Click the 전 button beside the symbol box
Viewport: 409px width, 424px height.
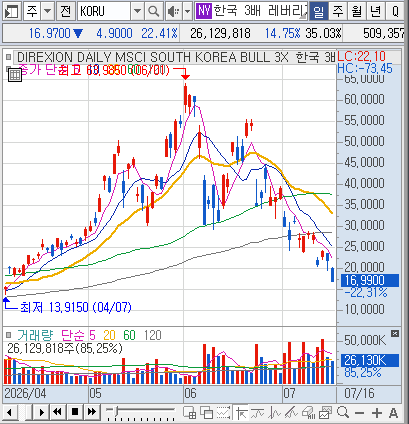pyautogui.click(x=65, y=11)
